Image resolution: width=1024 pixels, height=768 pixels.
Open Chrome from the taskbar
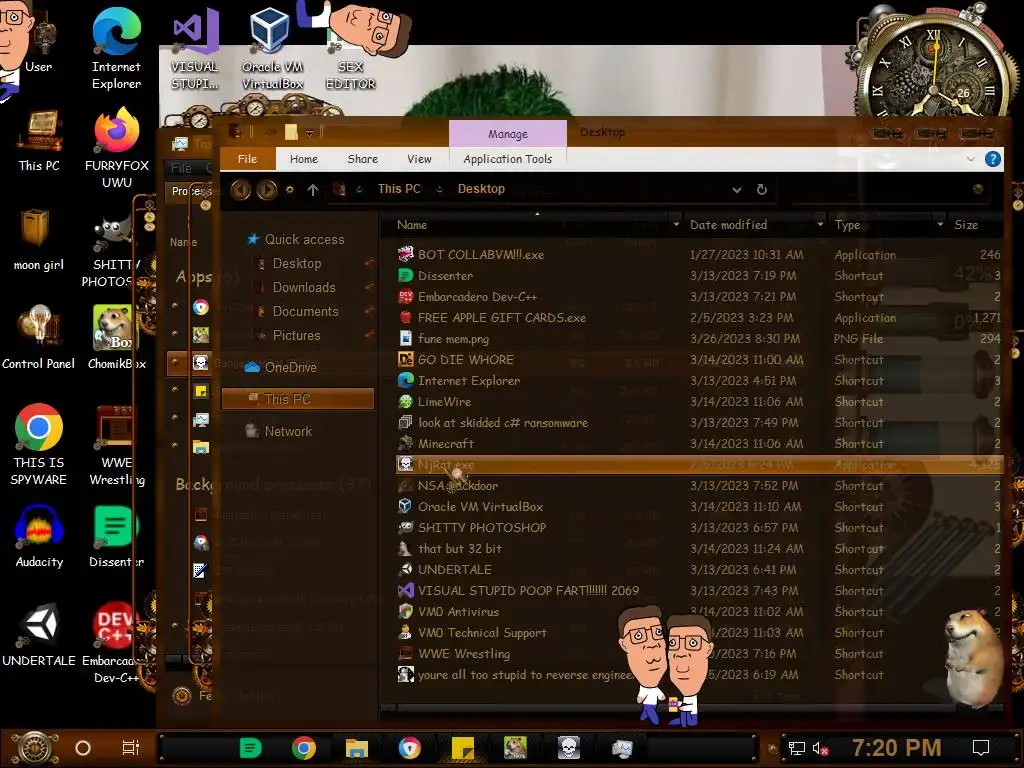coord(304,748)
